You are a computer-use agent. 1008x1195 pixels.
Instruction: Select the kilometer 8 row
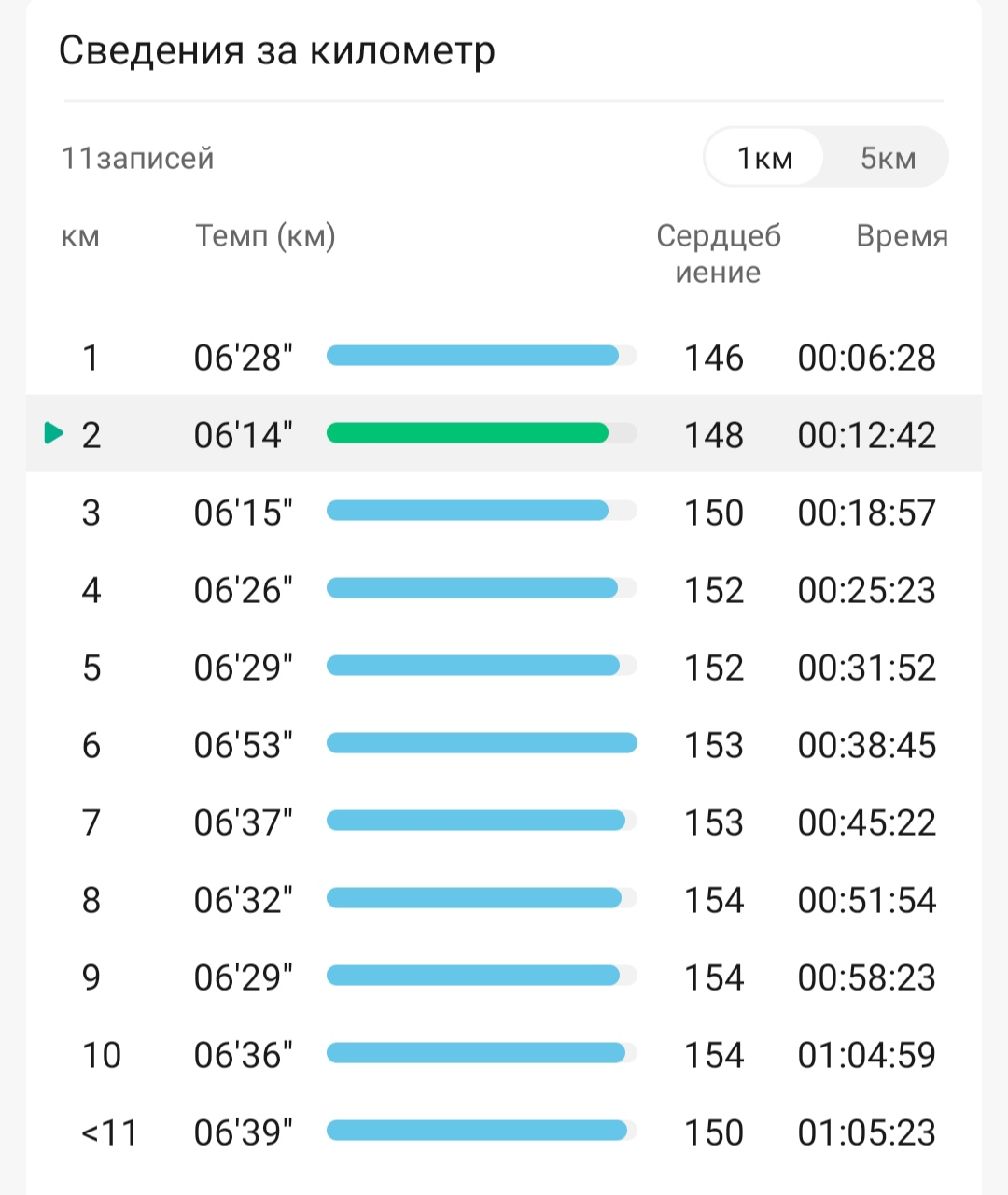pos(504,899)
